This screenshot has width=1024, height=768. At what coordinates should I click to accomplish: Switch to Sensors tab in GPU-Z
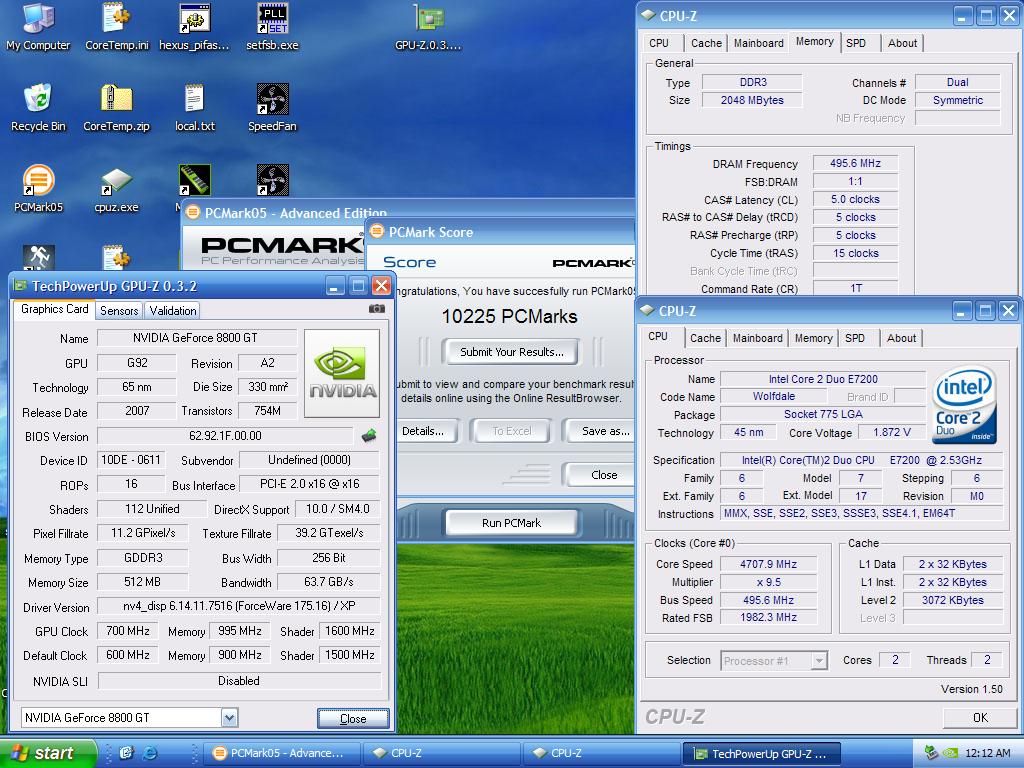click(119, 311)
